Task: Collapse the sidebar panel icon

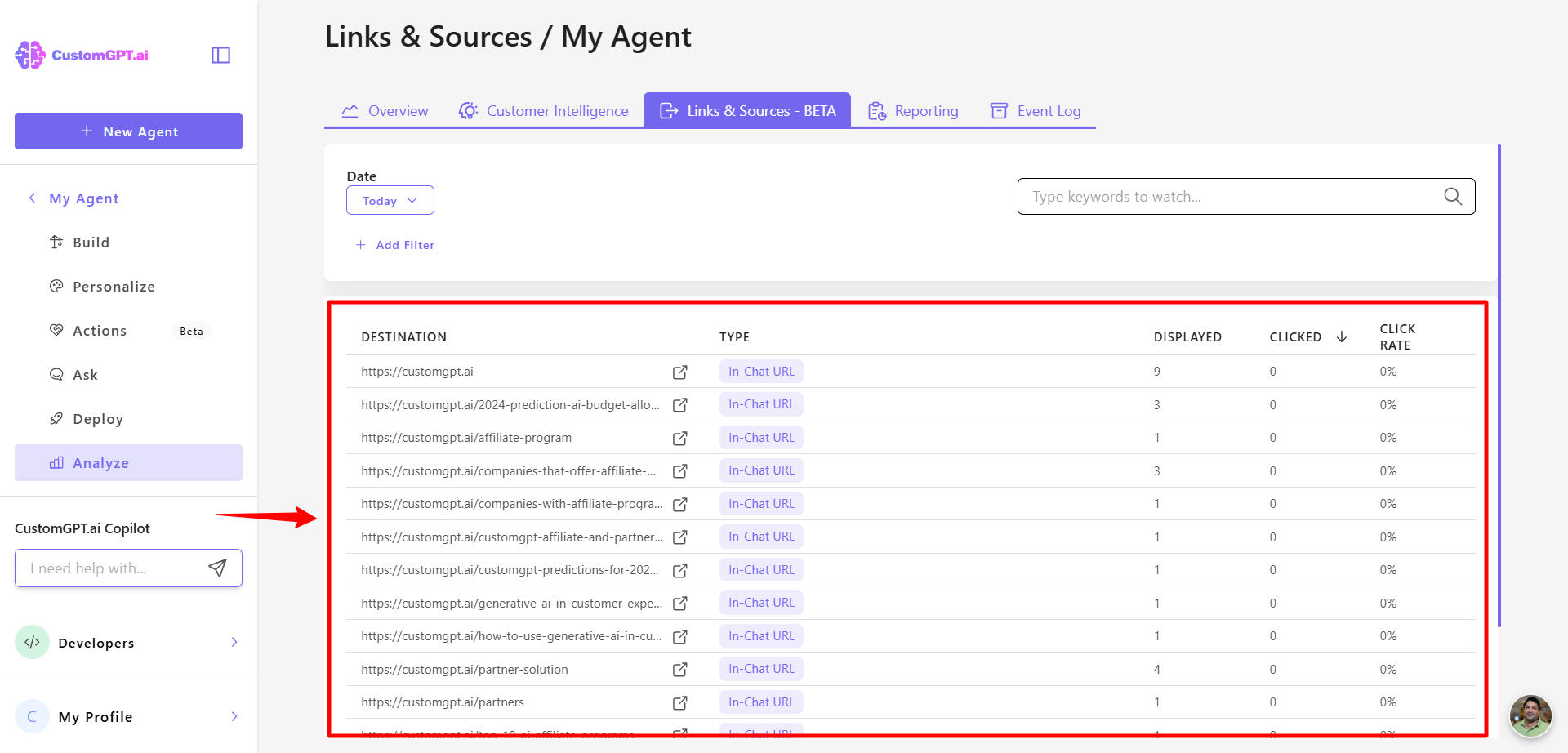Action: point(220,55)
